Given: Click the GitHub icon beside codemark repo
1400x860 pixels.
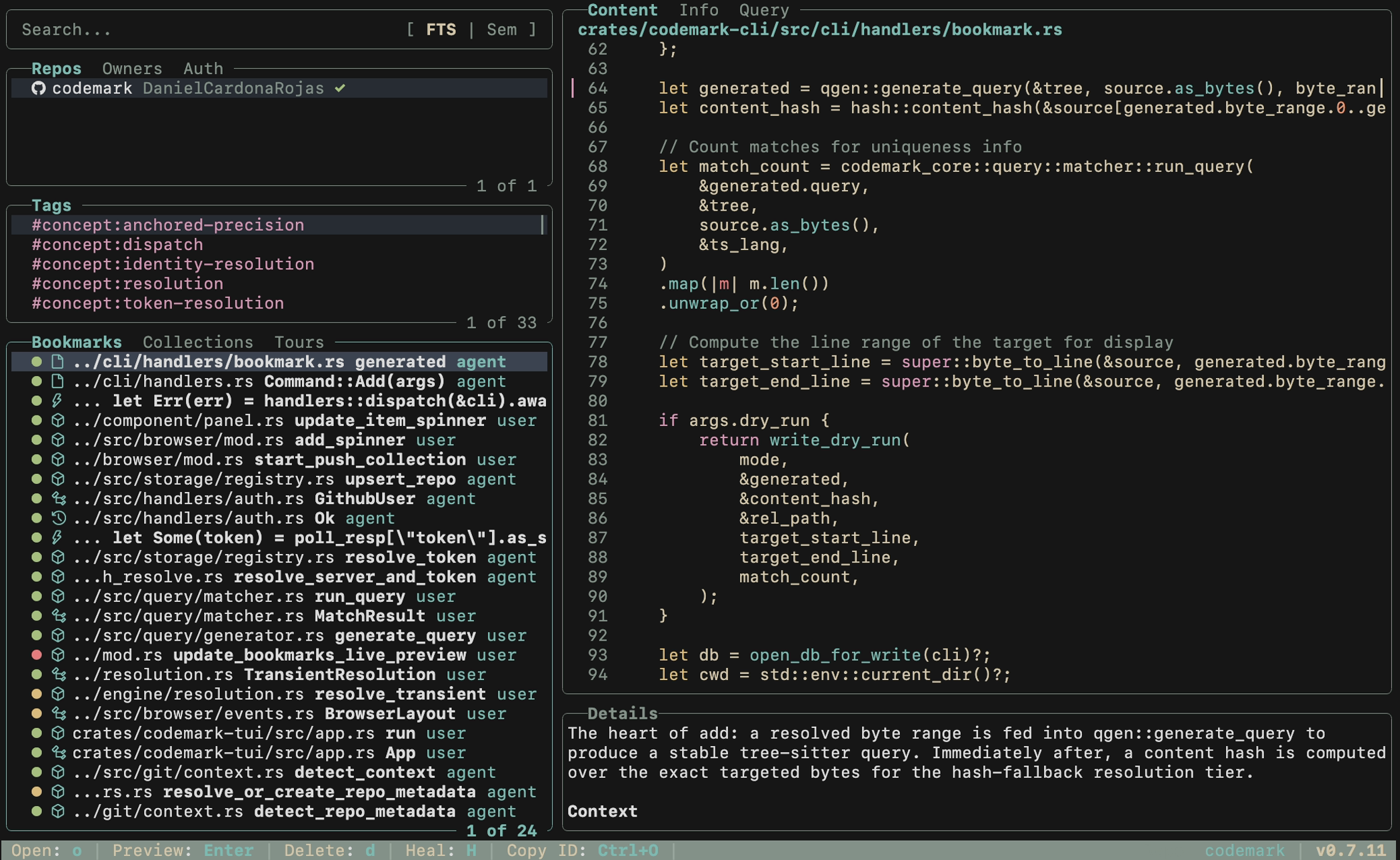Looking at the screenshot, I should pos(38,88).
